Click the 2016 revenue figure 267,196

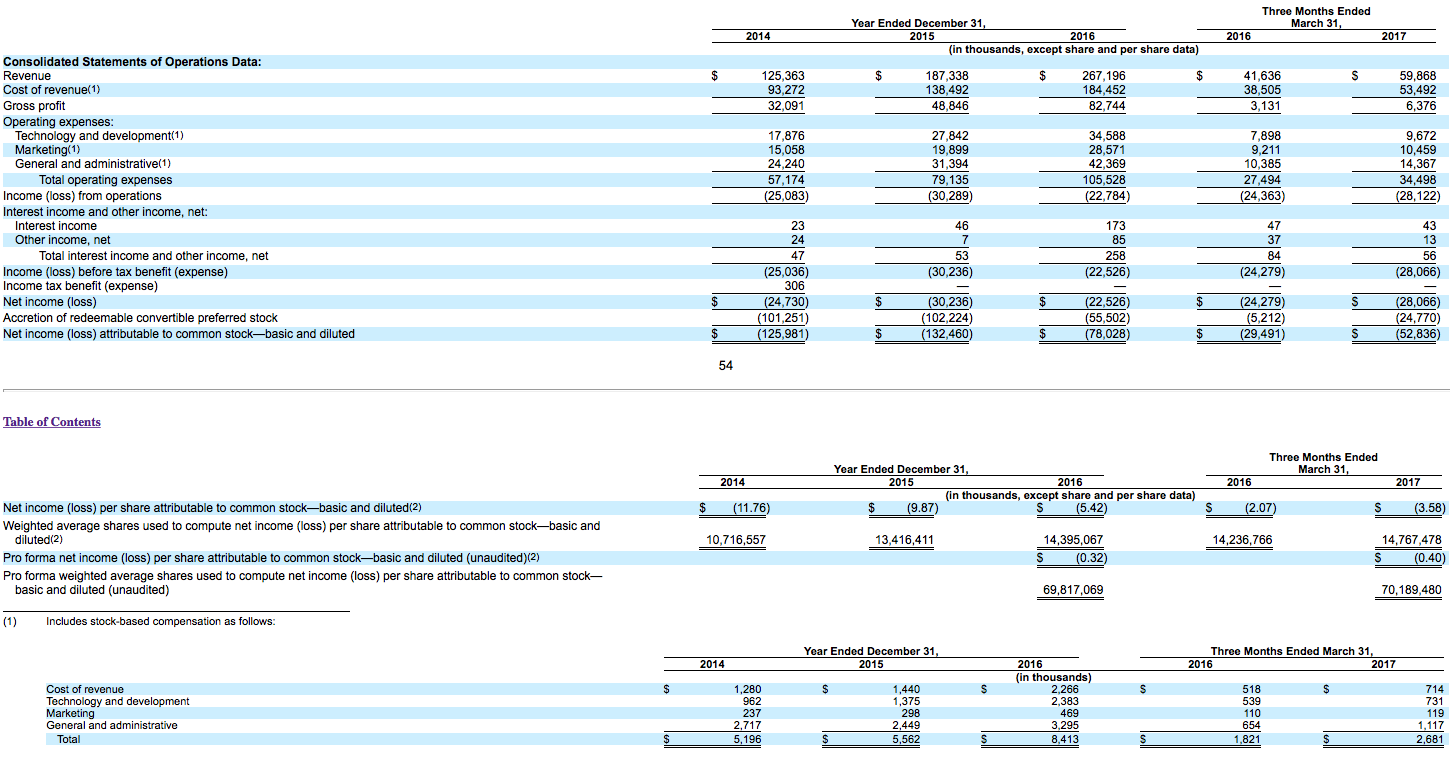1104,76
